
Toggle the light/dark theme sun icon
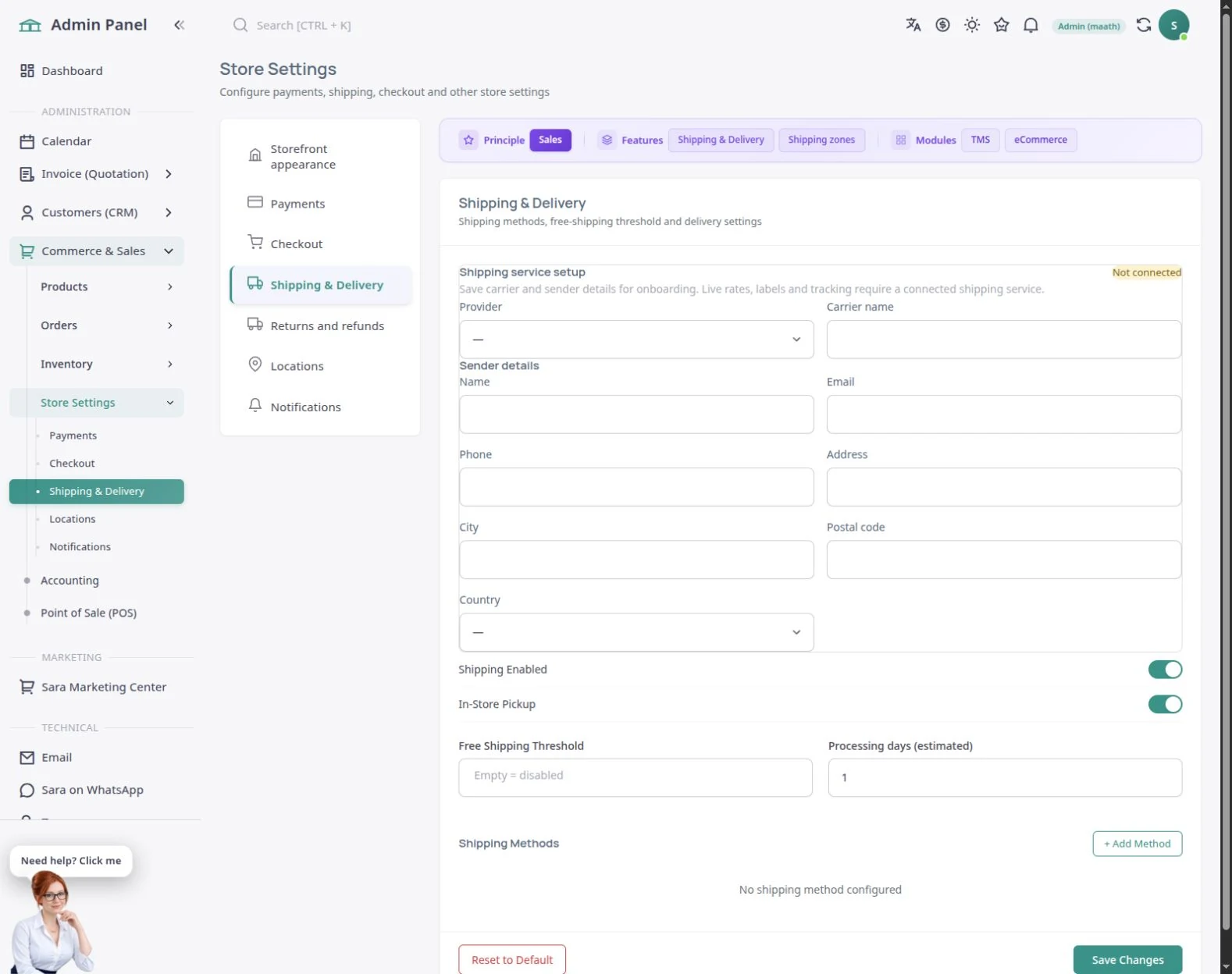(x=972, y=25)
